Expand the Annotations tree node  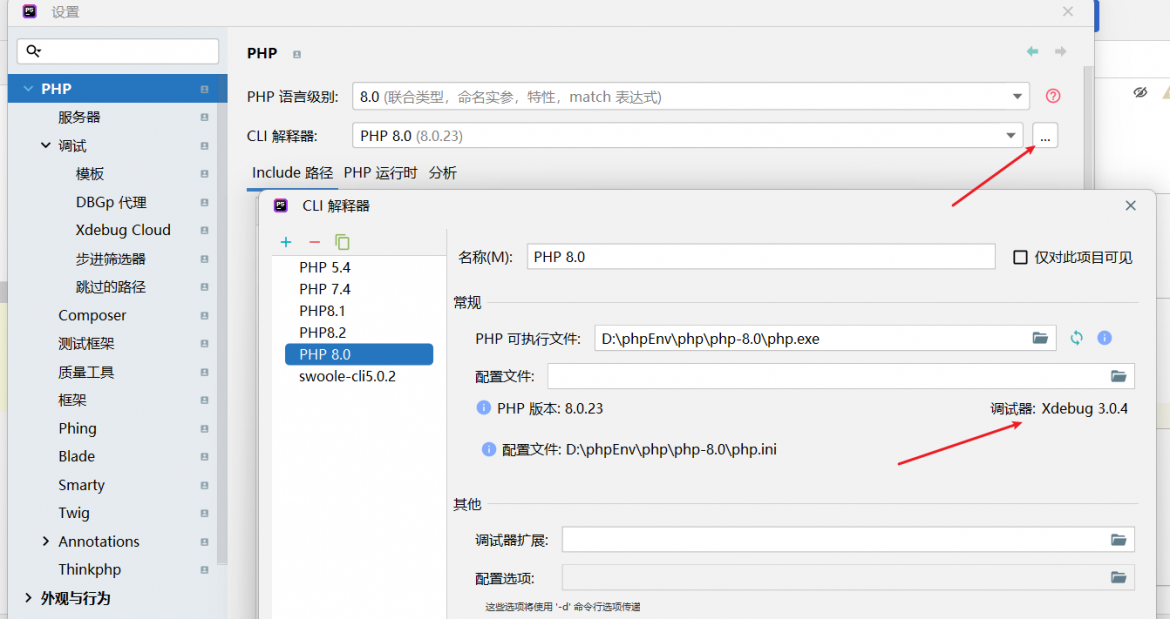46,541
